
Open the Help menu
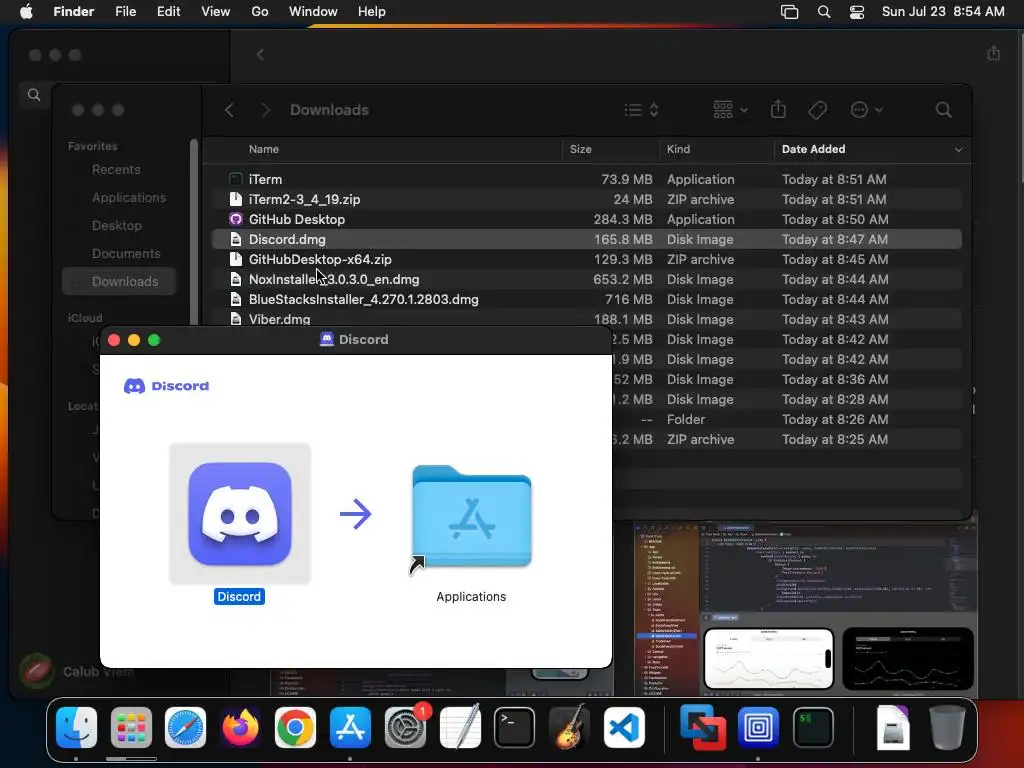point(372,12)
